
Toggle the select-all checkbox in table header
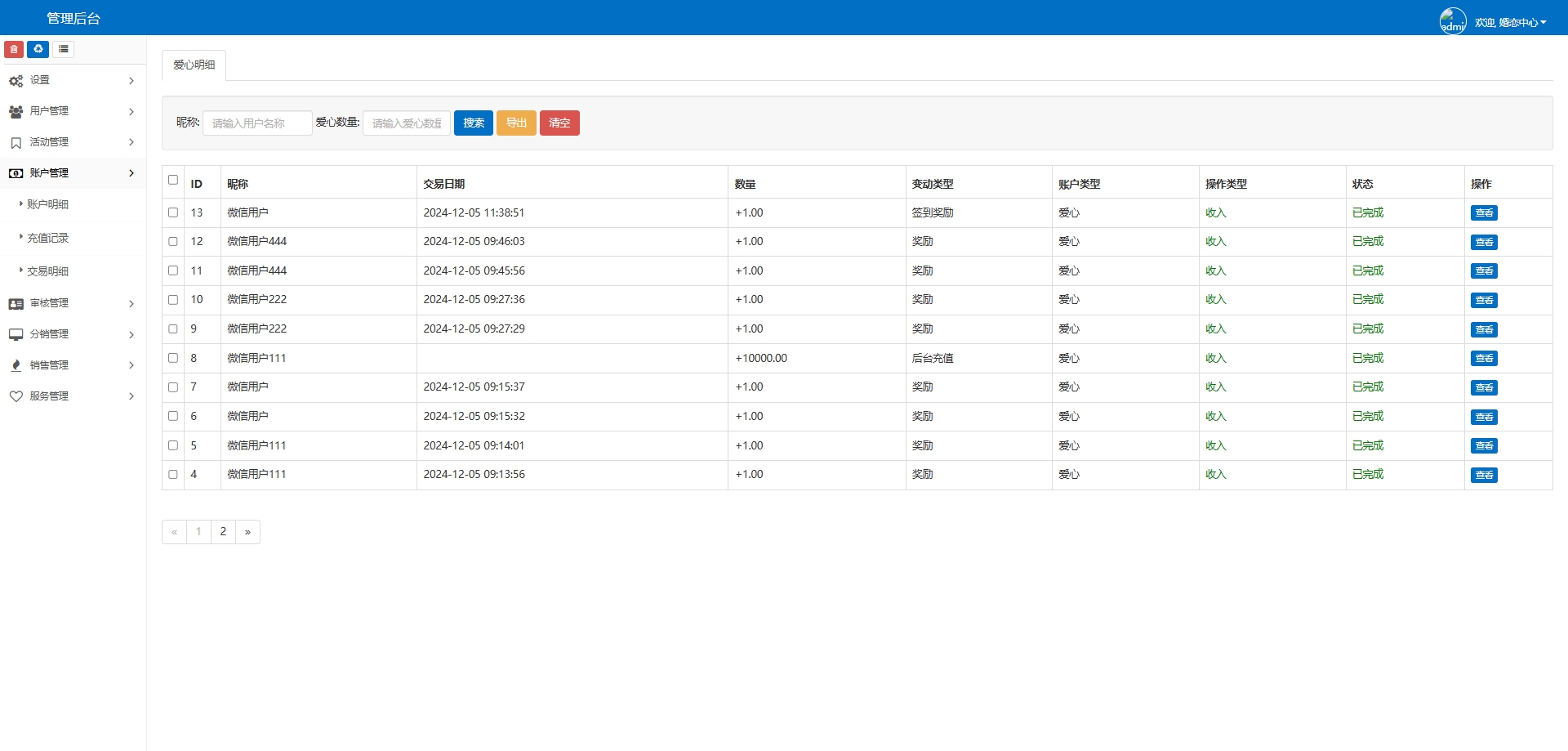[x=173, y=180]
